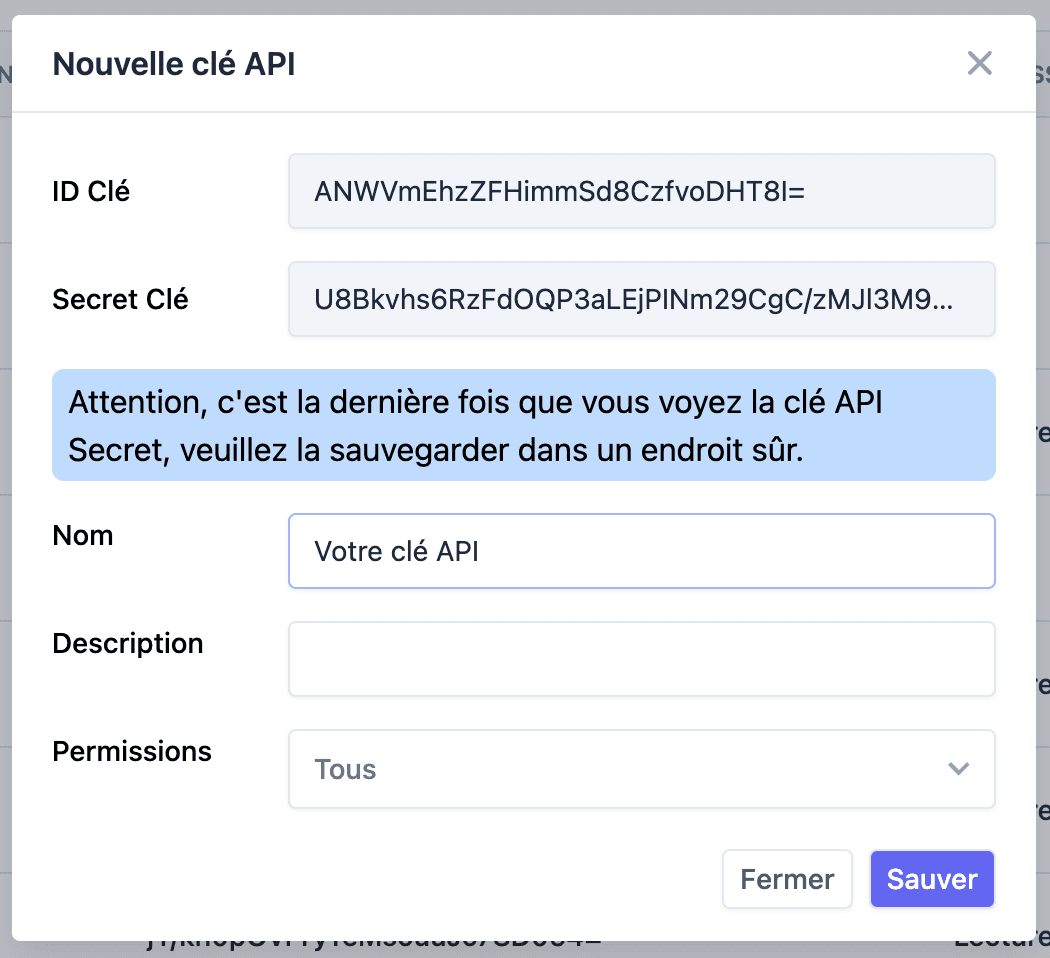Viewport: 1050px width, 958px height.
Task: Click the empty Description field
Action: [642, 659]
